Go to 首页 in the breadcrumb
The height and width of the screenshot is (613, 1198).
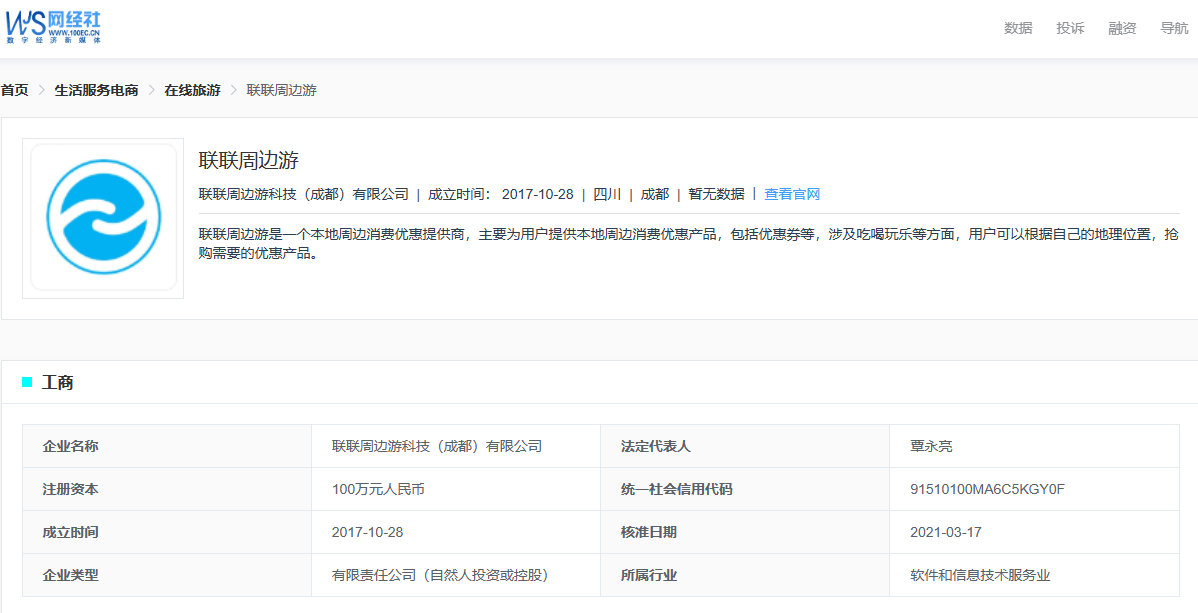15,90
